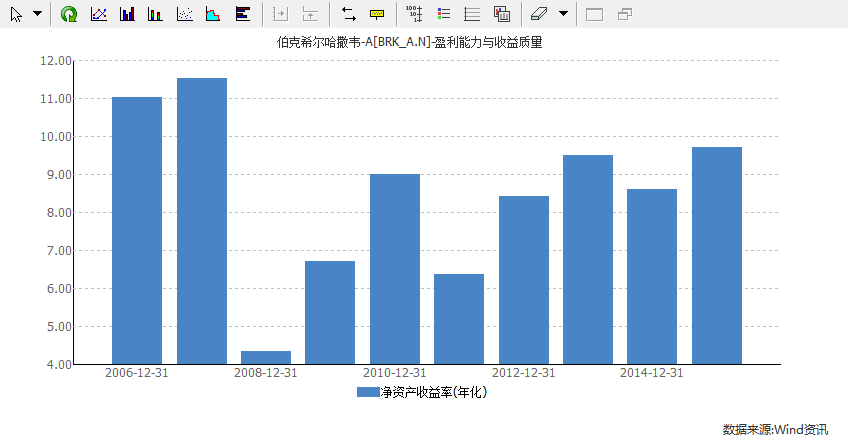Click the x-axis label 2012-12-31
This screenshot has width=848, height=438.
524,373
